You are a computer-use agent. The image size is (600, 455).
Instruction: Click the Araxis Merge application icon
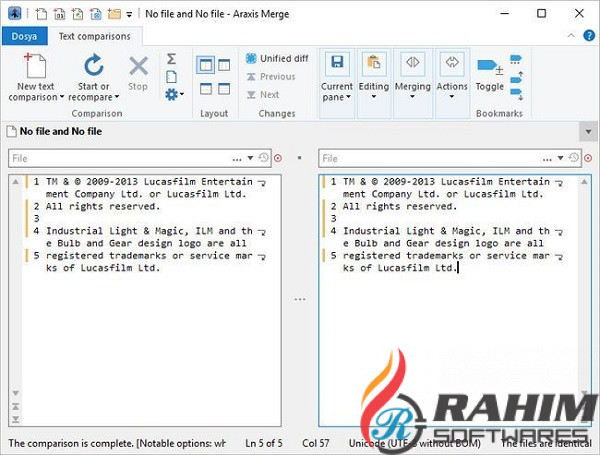(x=15, y=14)
